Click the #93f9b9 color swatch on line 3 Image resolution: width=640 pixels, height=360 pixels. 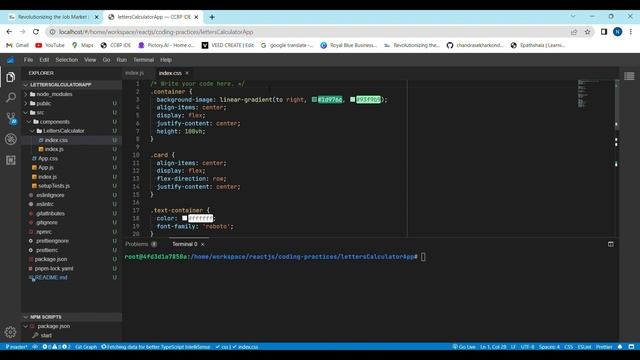[x=352, y=100]
